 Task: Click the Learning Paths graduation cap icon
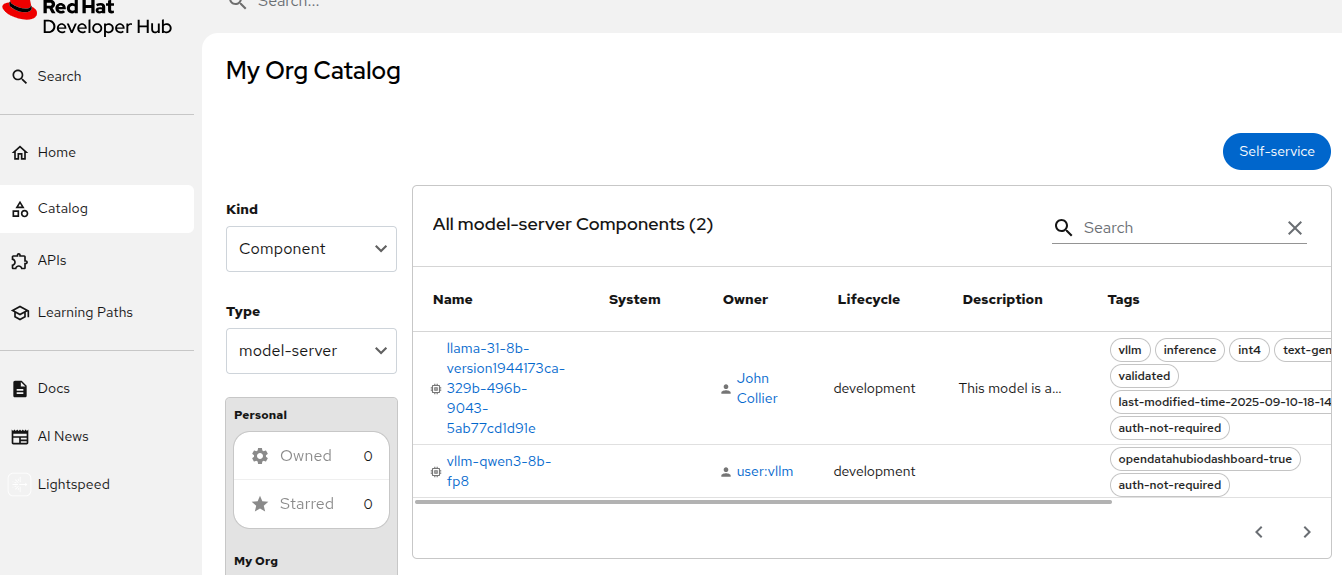point(19,313)
